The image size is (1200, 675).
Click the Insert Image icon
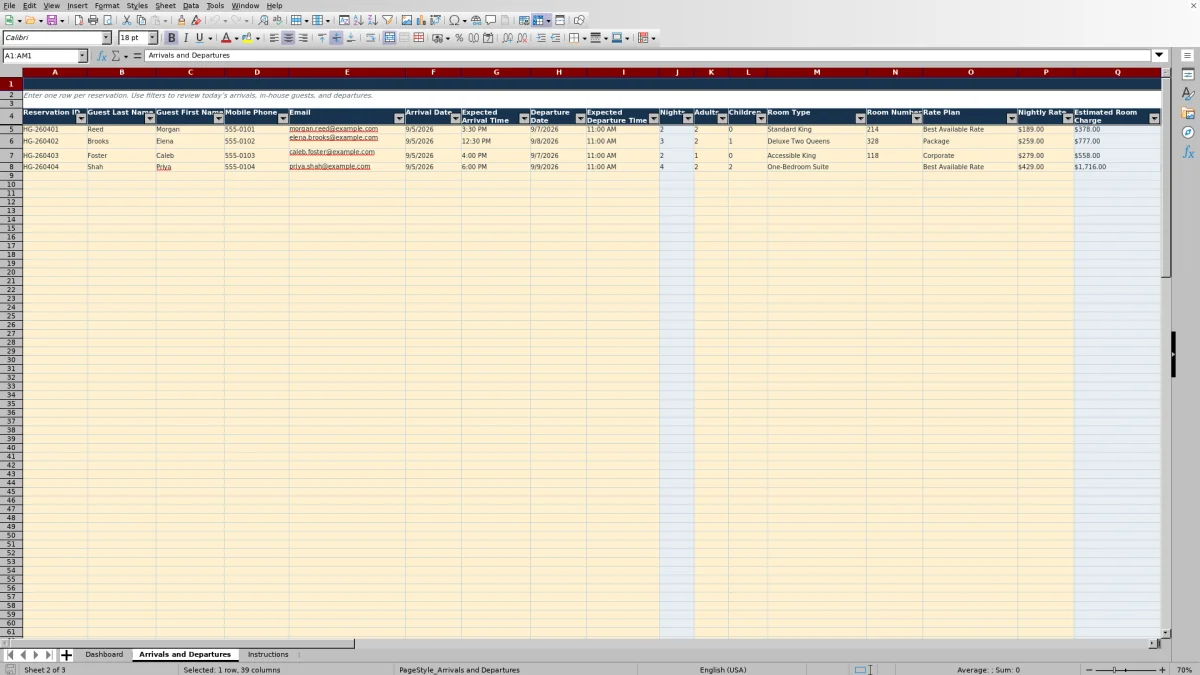click(x=407, y=20)
